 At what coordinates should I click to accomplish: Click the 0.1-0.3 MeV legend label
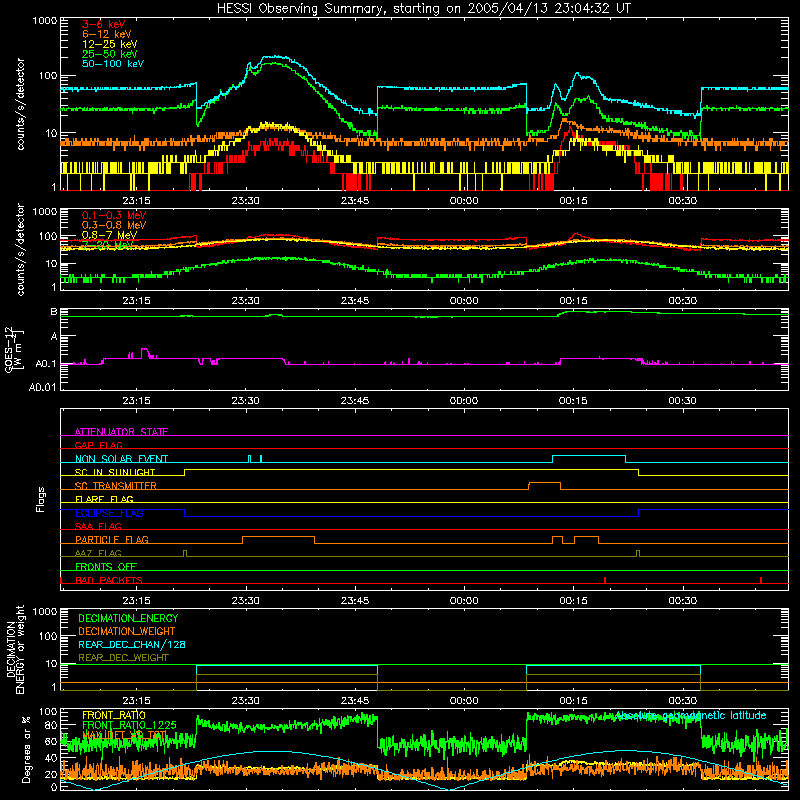point(113,215)
